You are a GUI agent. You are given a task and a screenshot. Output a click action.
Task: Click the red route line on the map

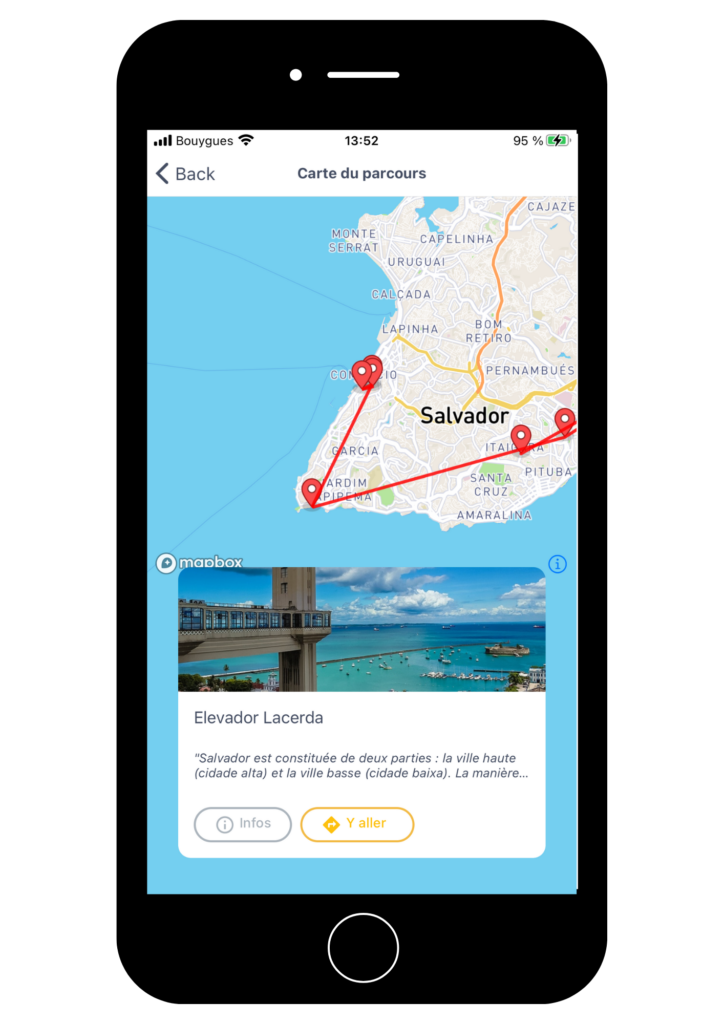[x=418, y=477]
